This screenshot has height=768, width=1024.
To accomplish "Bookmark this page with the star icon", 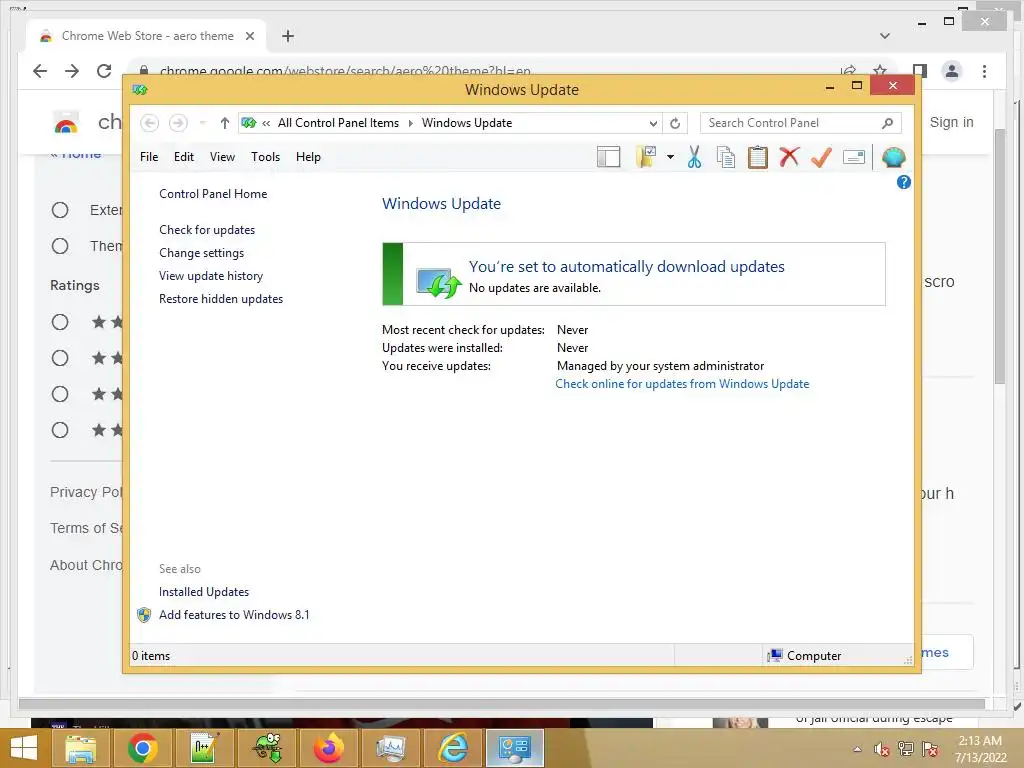I will (880, 70).
